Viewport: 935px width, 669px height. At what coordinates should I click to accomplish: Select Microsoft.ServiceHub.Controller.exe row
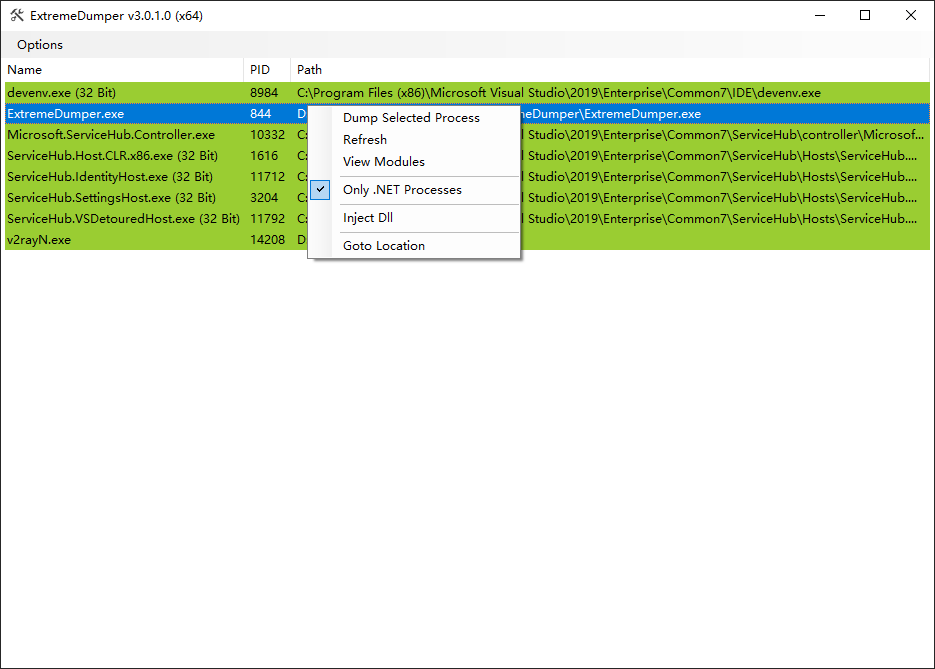468,135
